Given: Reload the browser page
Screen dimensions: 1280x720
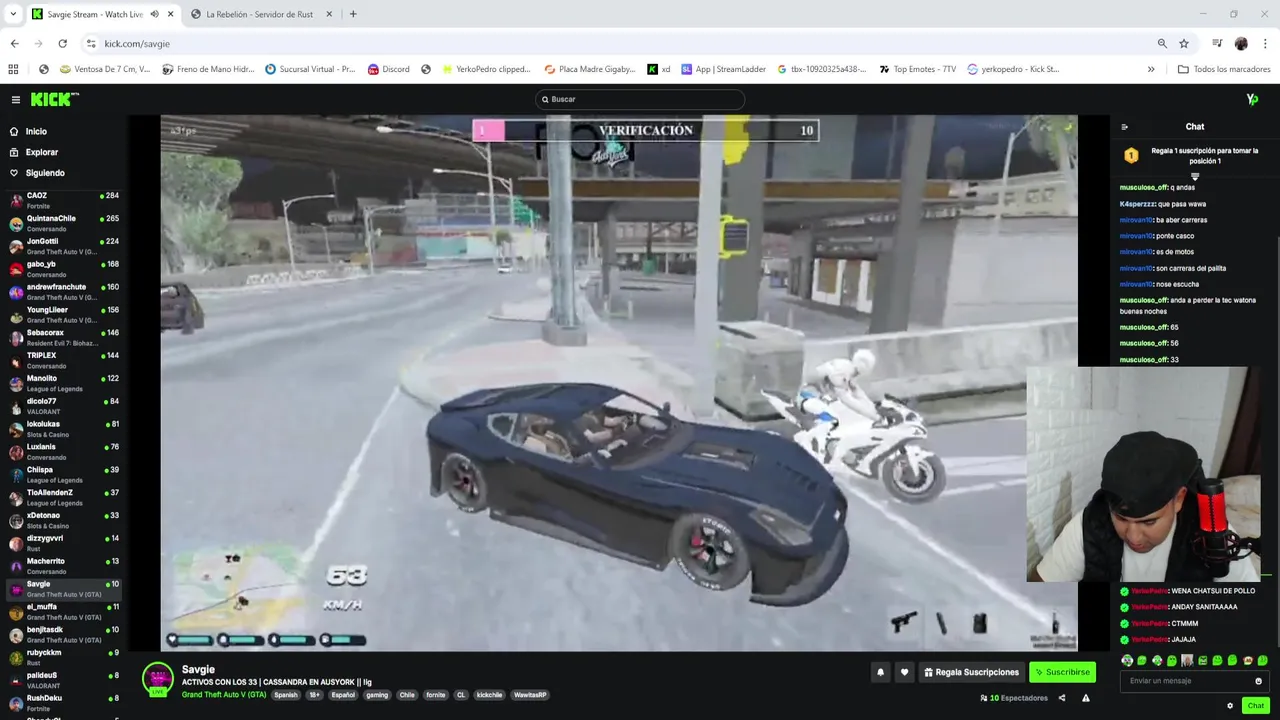Looking at the screenshot, I should tap(62, 44).
